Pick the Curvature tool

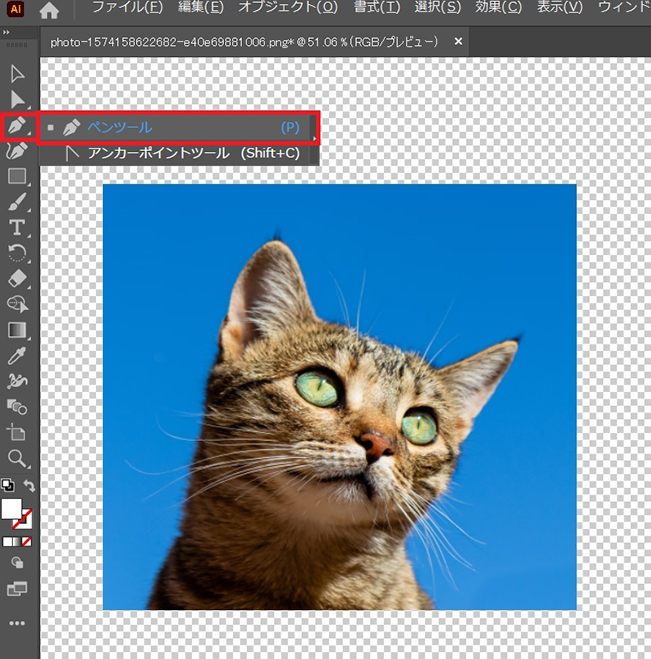(17, 151)
